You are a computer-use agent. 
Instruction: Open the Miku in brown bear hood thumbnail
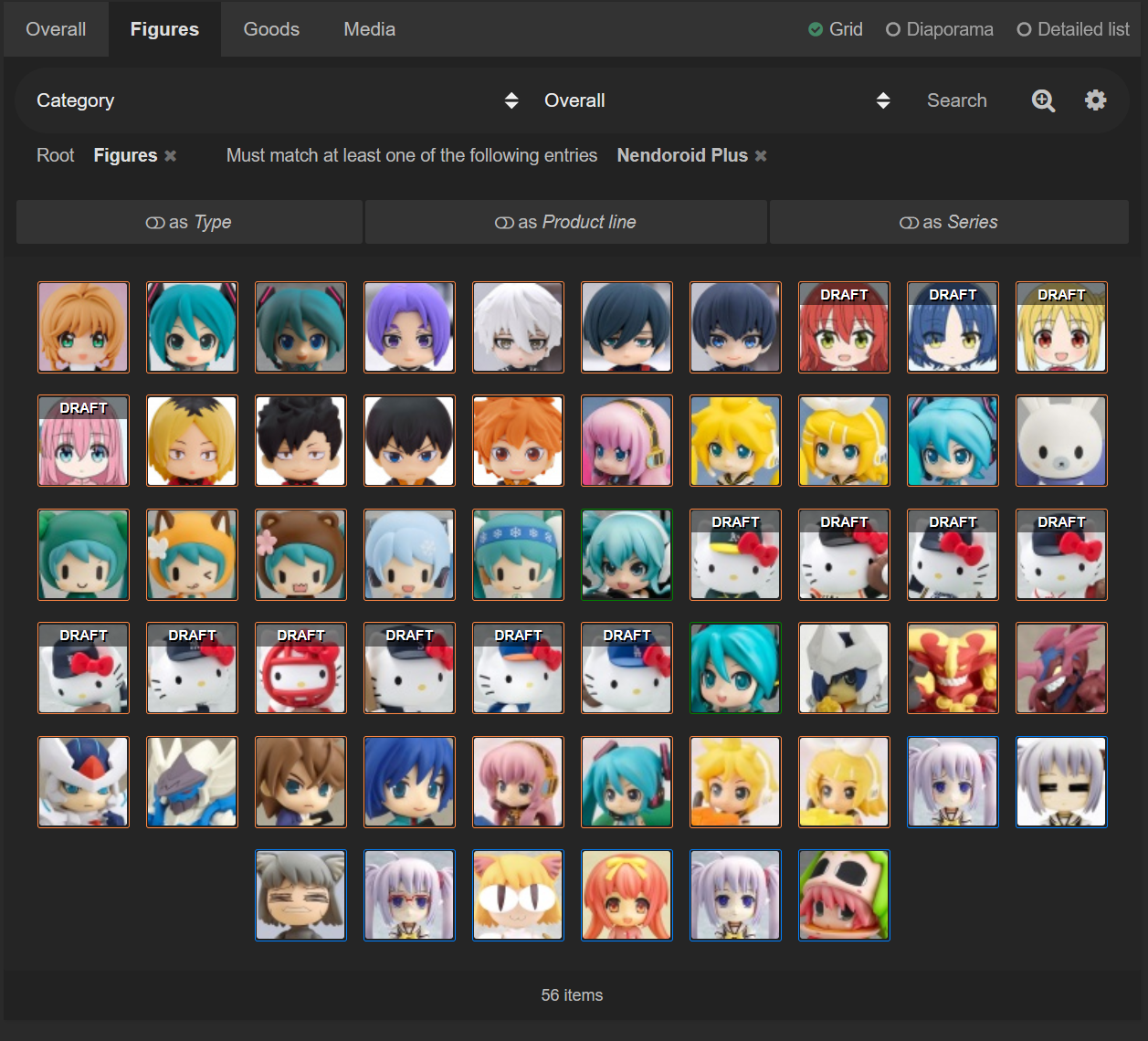click(x=300, y=554)
